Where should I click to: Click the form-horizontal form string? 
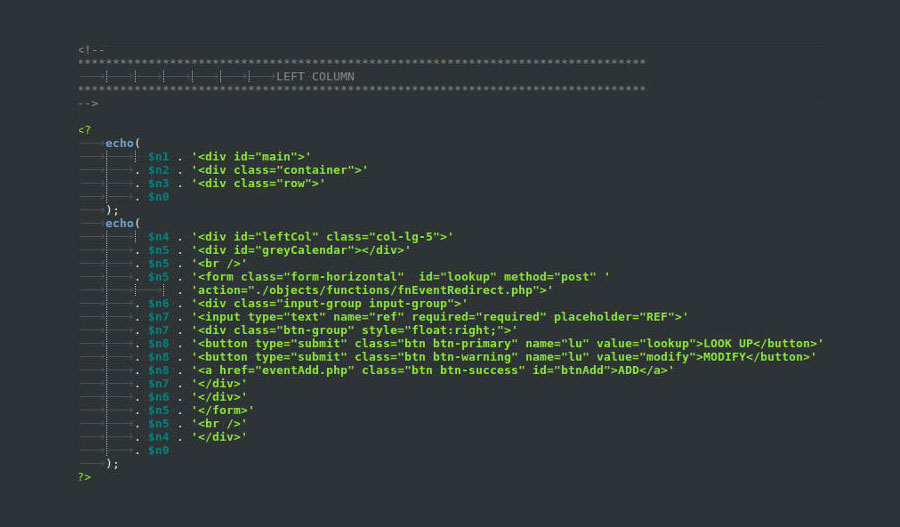pos(400,277)
